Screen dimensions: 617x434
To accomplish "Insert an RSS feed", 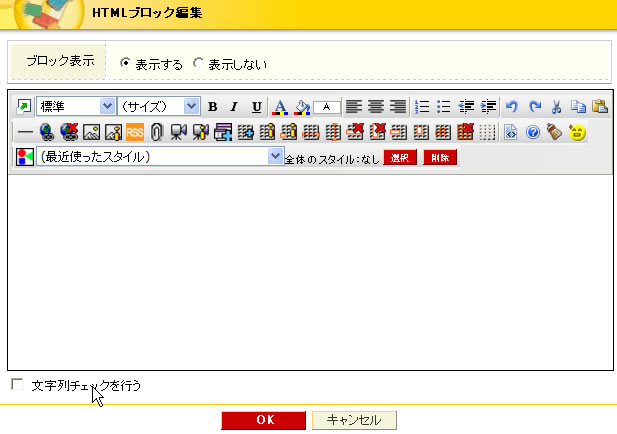I will [x=135, y=133].
